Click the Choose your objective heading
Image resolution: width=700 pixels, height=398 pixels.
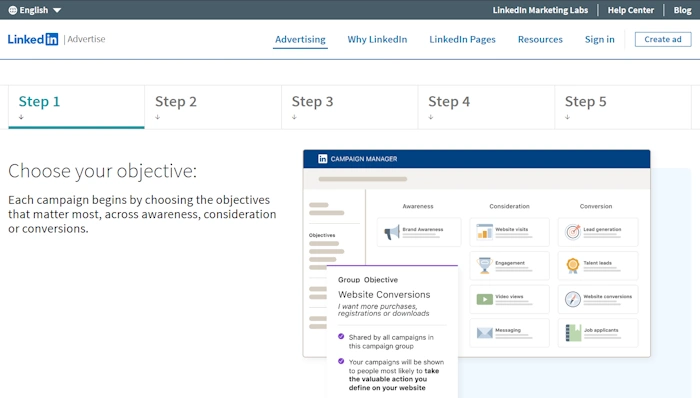pos(103,171)
